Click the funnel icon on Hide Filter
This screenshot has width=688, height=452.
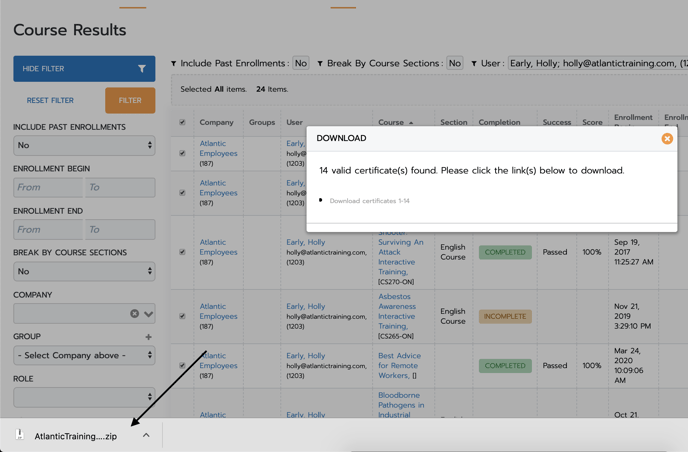coord(142,68)
